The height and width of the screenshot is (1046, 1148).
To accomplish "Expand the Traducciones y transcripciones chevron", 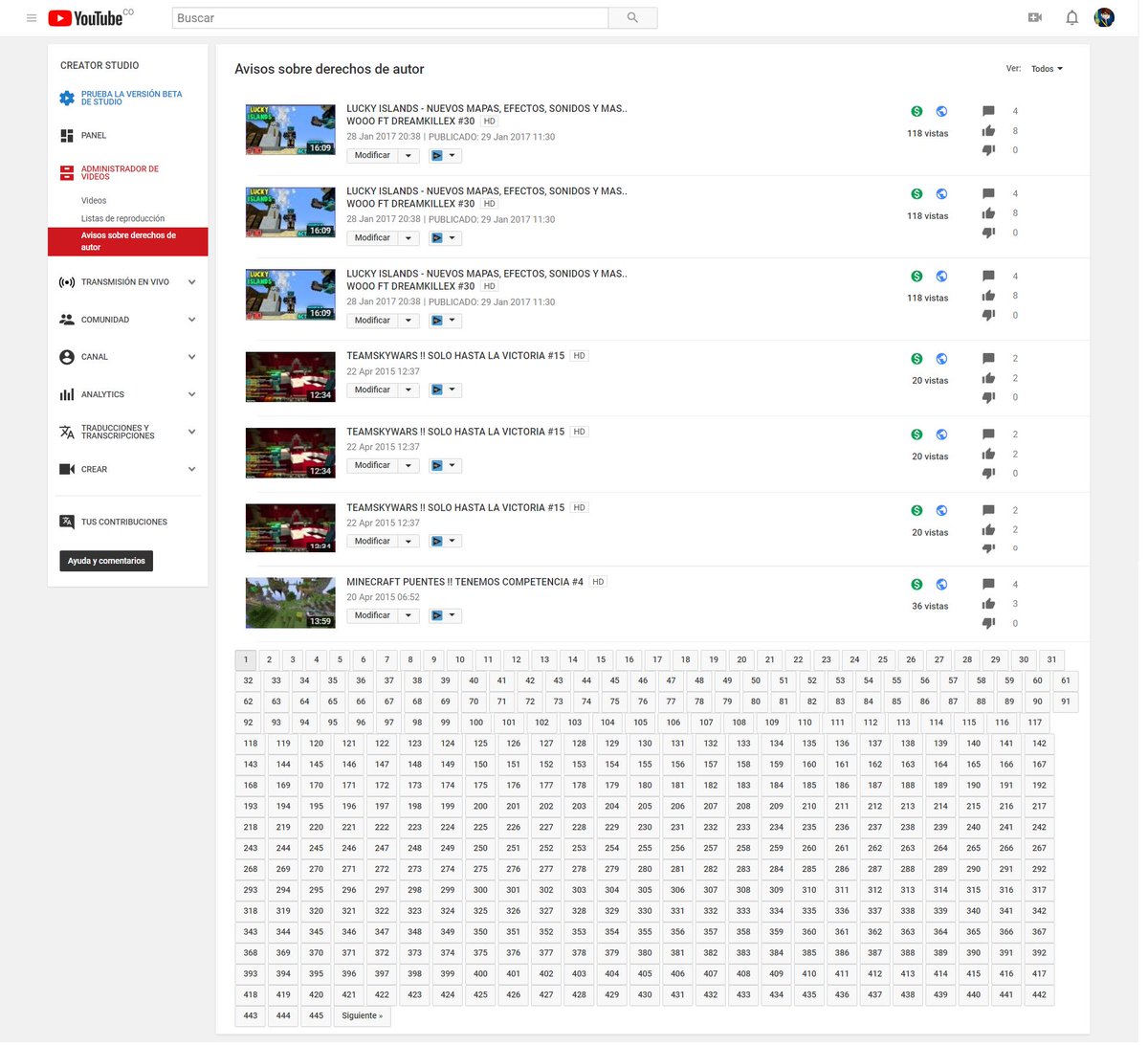I will [192, 432].
